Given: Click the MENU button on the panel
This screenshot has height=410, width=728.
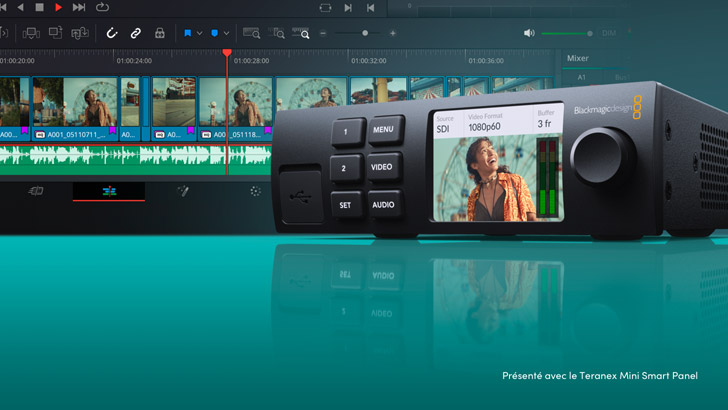Looking at the screenshot, I should pos(384,130).
